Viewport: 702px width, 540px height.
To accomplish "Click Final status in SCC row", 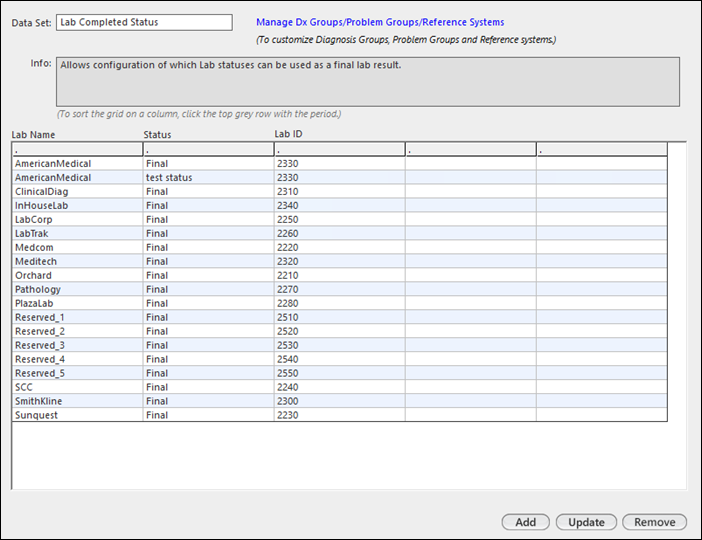I will [208, 387].
